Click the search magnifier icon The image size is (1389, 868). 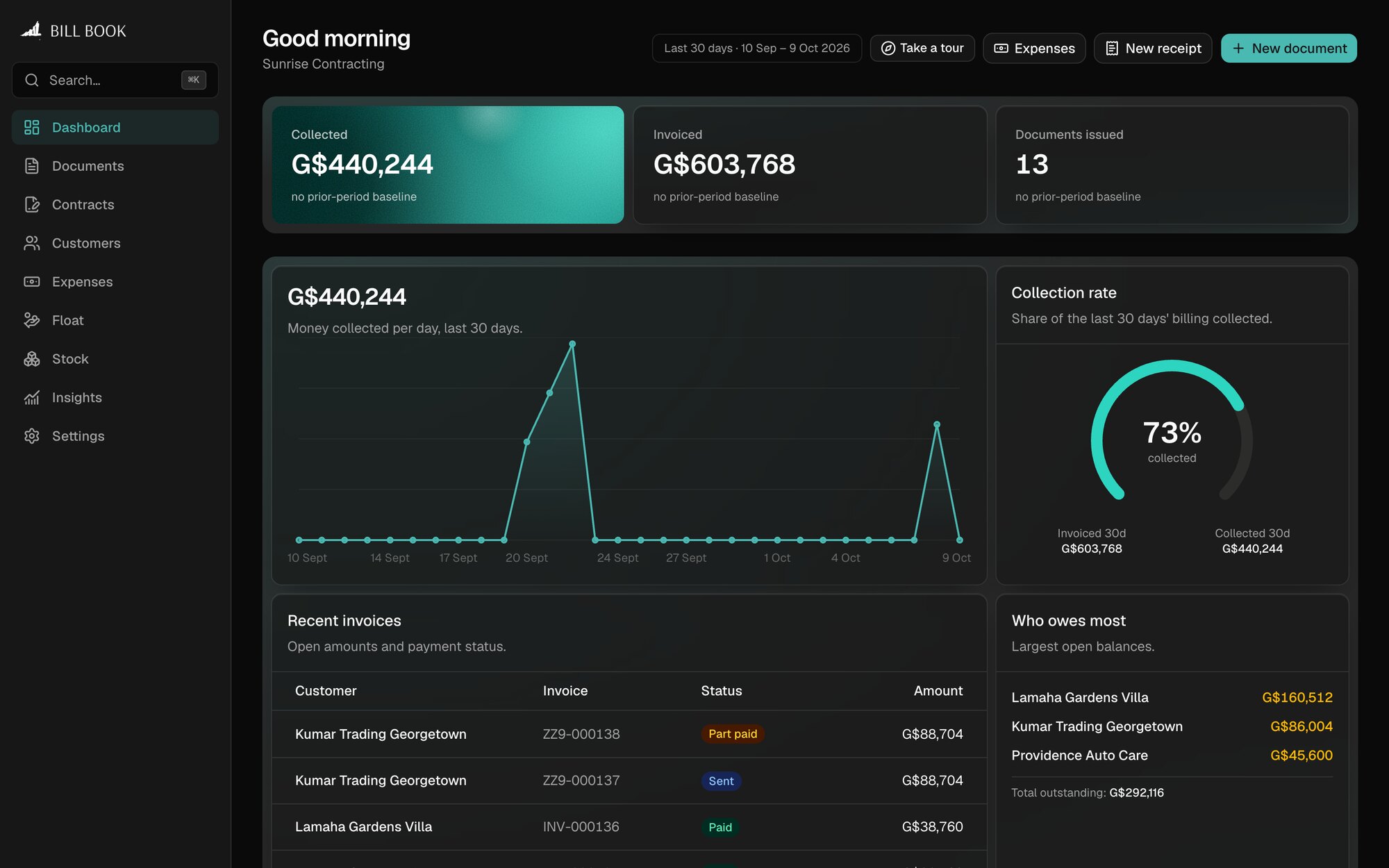(32, 80)
